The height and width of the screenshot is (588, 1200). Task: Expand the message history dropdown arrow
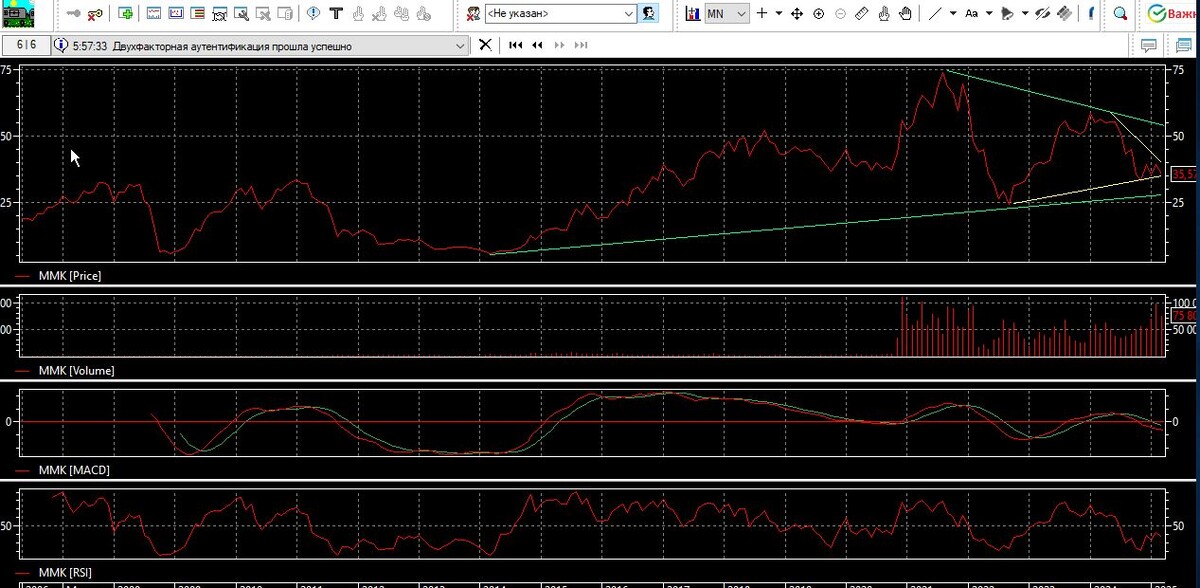pos(459,46)
